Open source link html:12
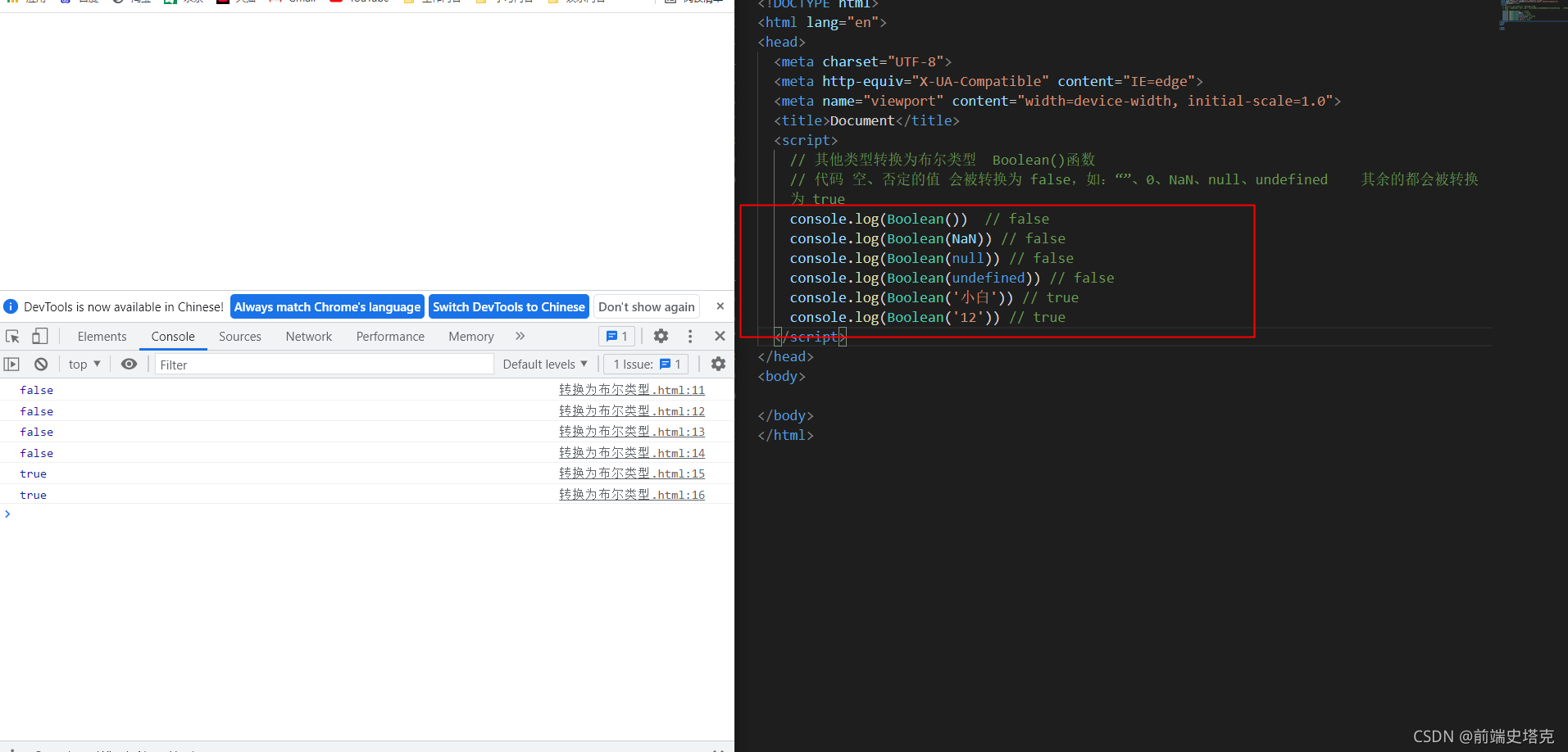 tap(632, 411)
